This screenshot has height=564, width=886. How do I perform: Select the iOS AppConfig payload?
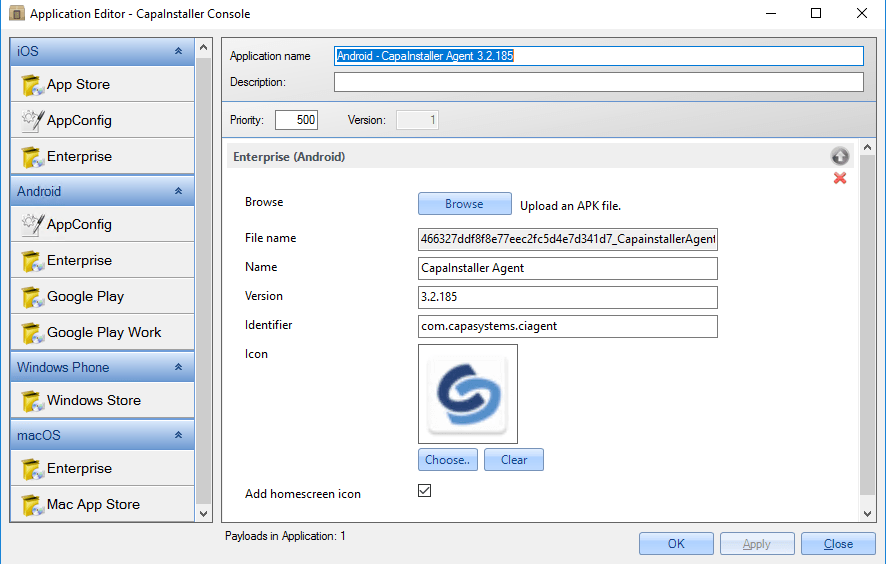102,120
